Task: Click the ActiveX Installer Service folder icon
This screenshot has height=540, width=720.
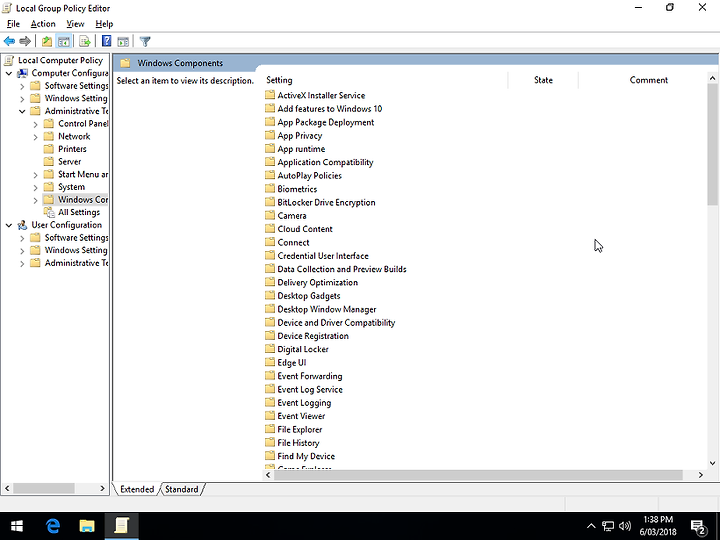Action: [270, 95]
